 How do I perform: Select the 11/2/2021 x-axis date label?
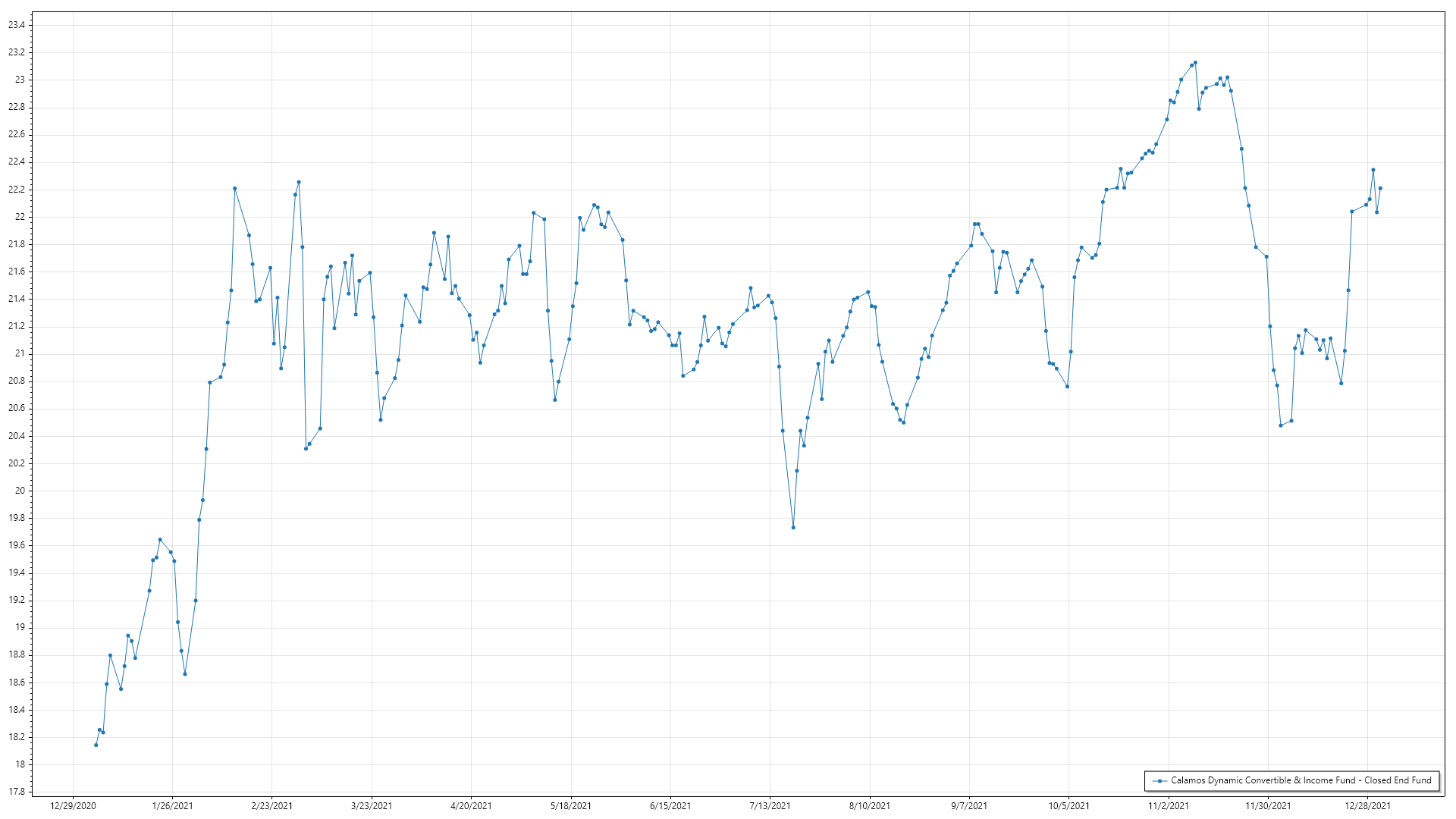click(x=1168, y=805)
